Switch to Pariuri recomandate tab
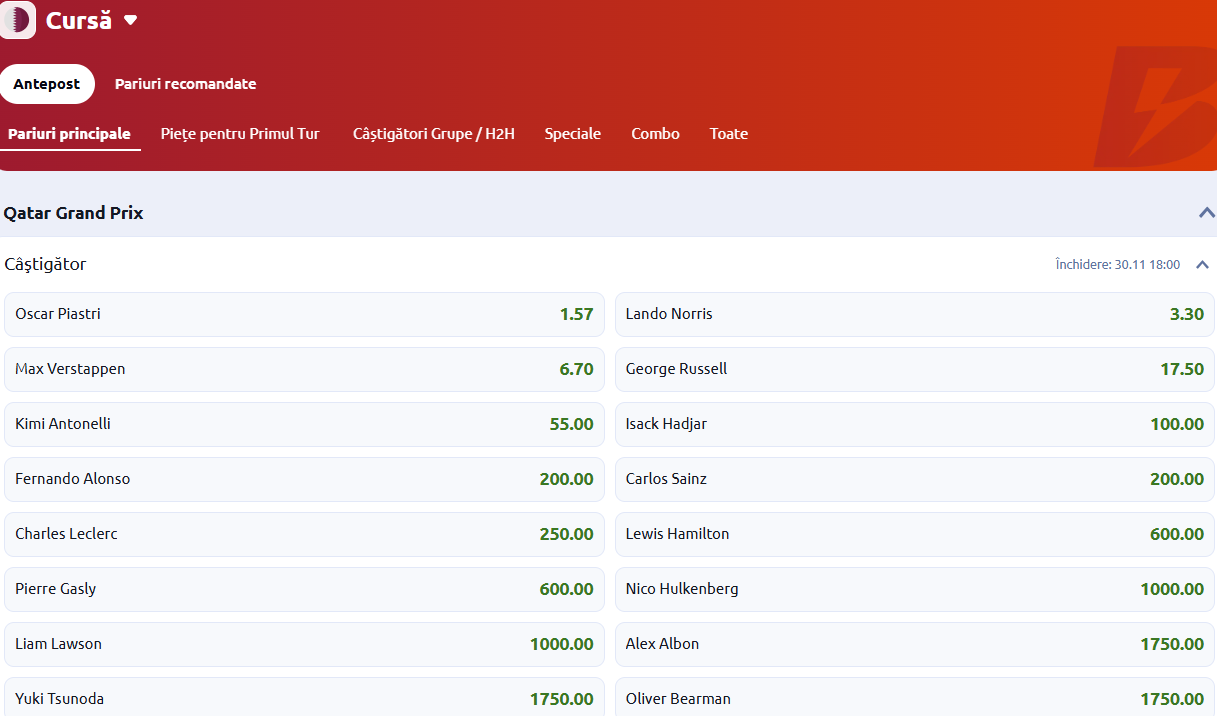1217x716 pixels. click(185, 84)
